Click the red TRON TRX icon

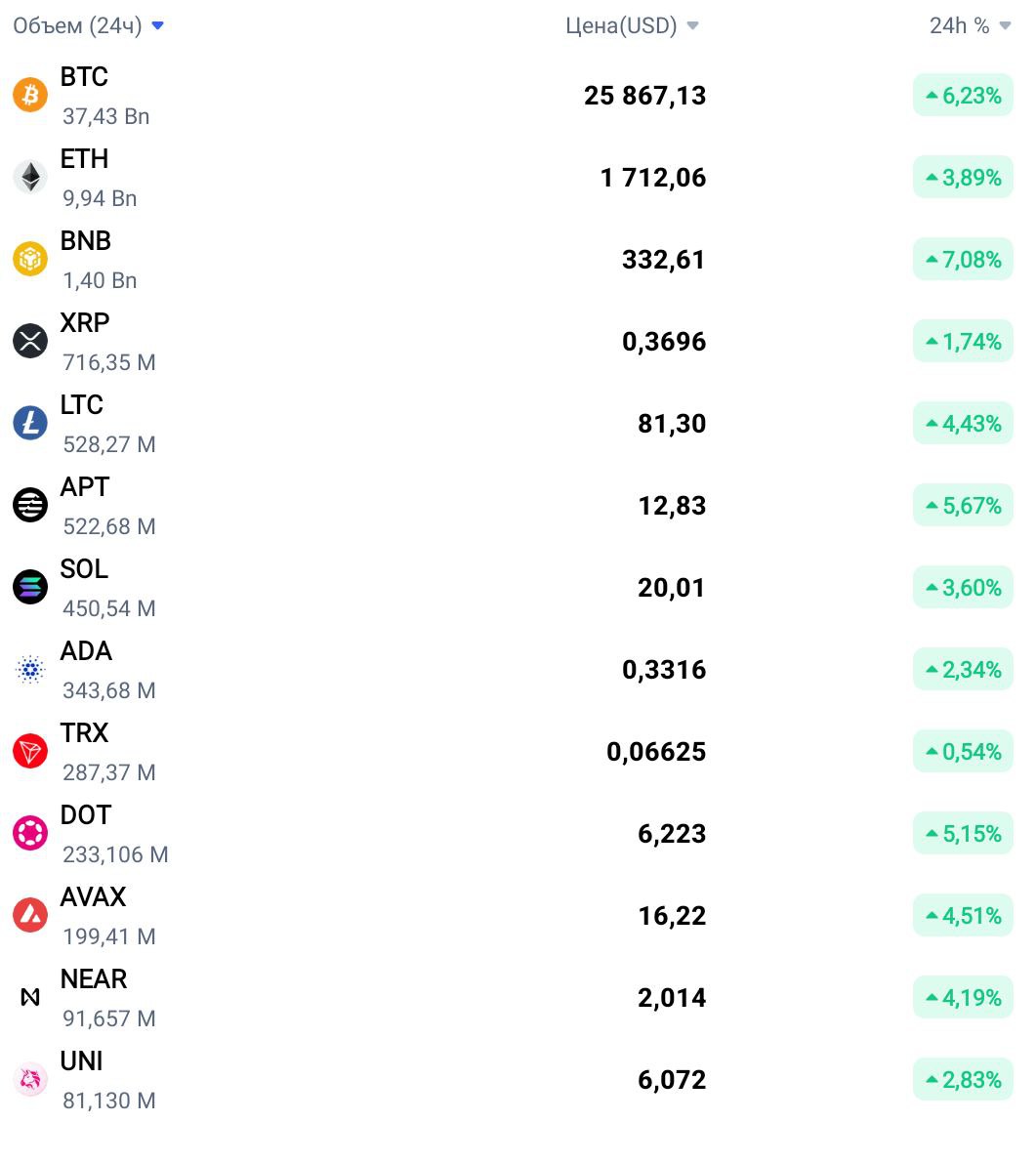30,751
